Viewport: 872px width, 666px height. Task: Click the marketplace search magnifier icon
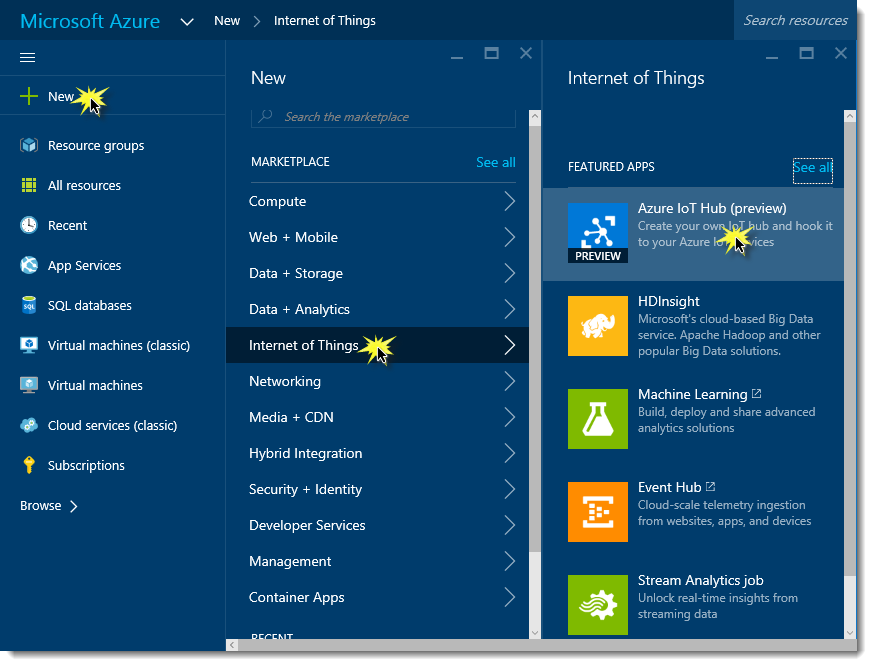pyautogui.click(x=266, y=116)
